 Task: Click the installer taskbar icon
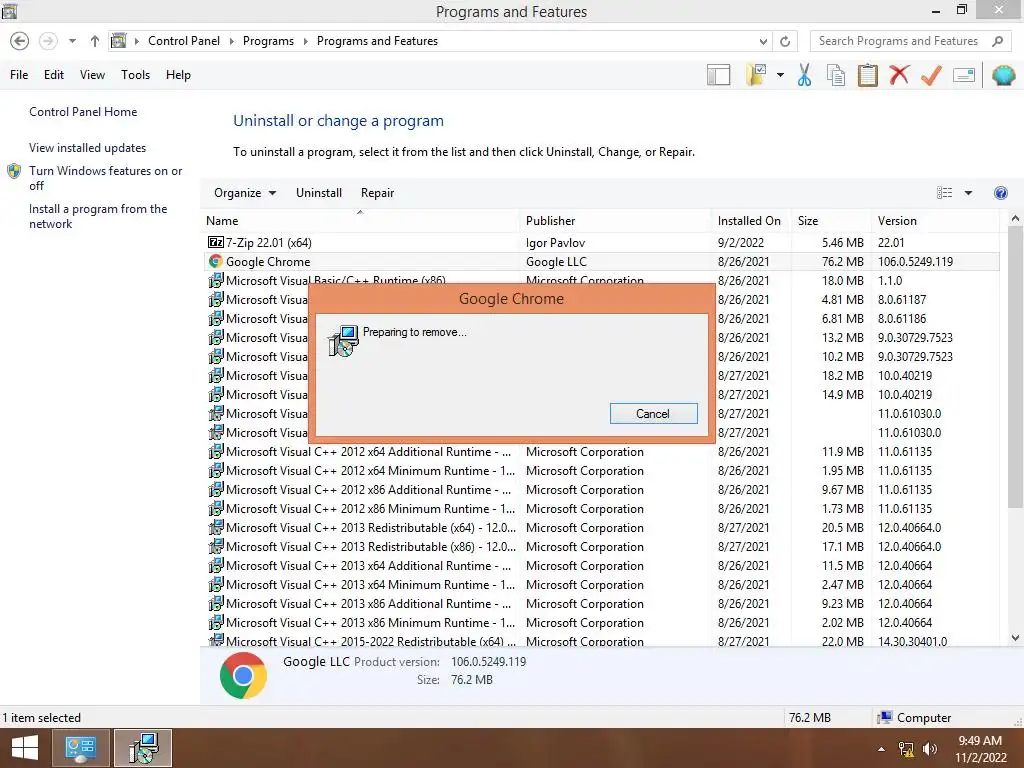click(x=143, y=748)
